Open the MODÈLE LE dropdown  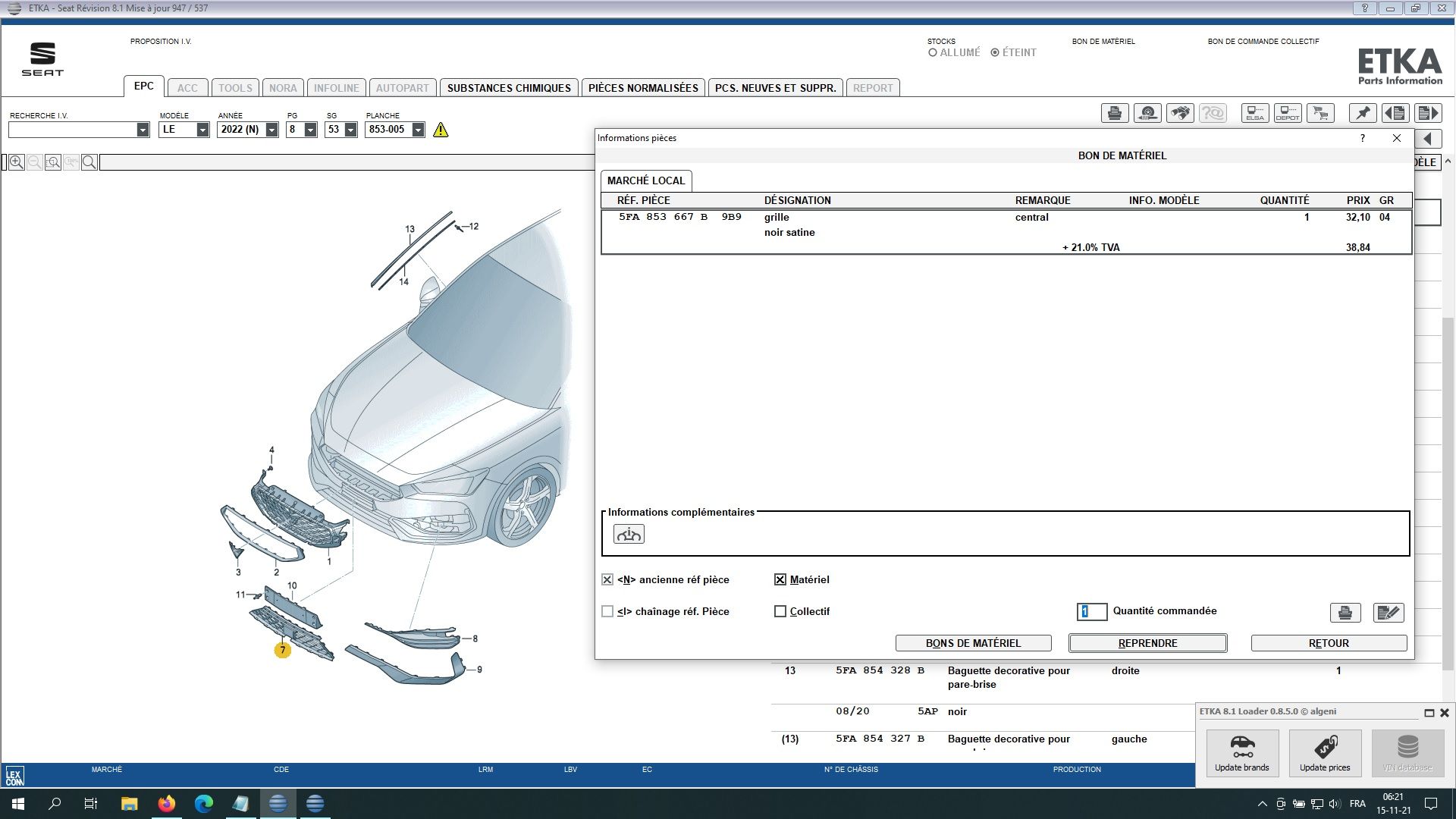[202, 130]
